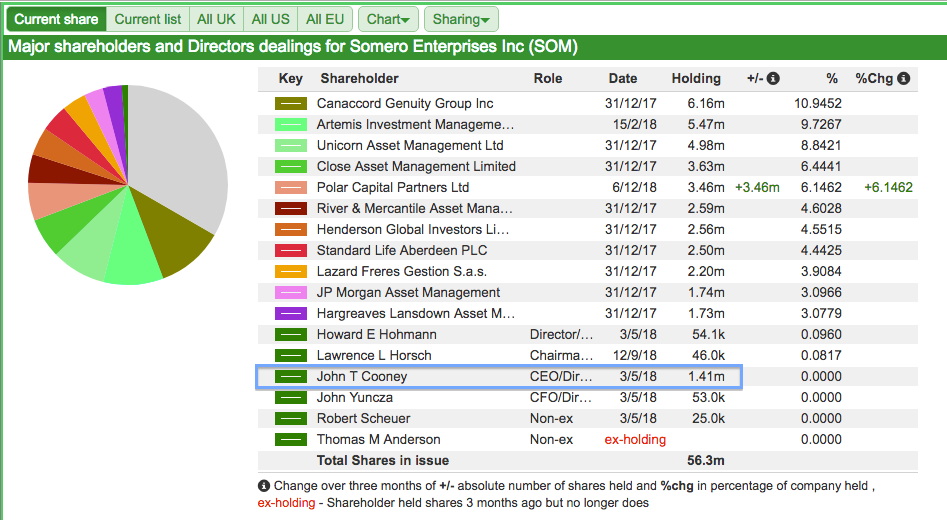Select shareholder Artemis Investment Manageme…

(416, 124)
